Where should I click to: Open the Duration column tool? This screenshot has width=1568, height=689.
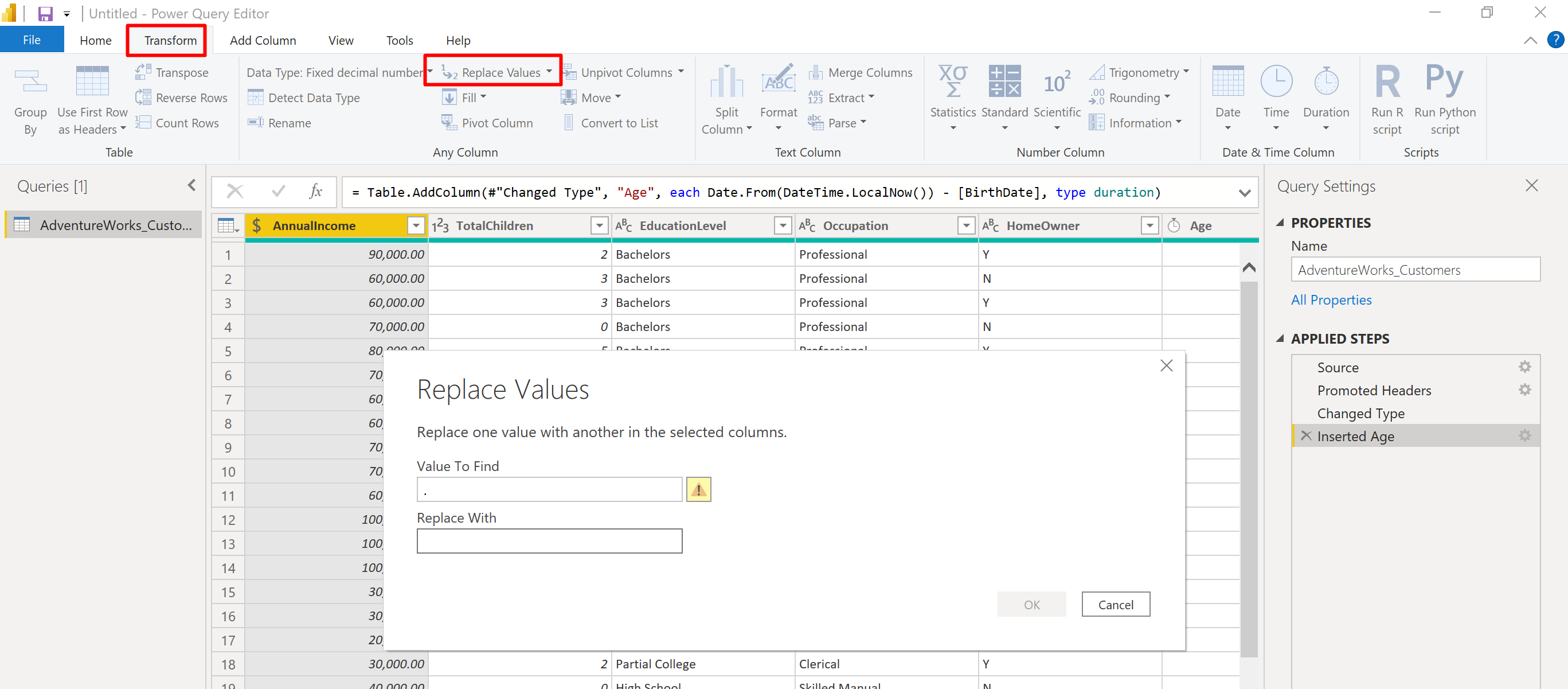1325,98
